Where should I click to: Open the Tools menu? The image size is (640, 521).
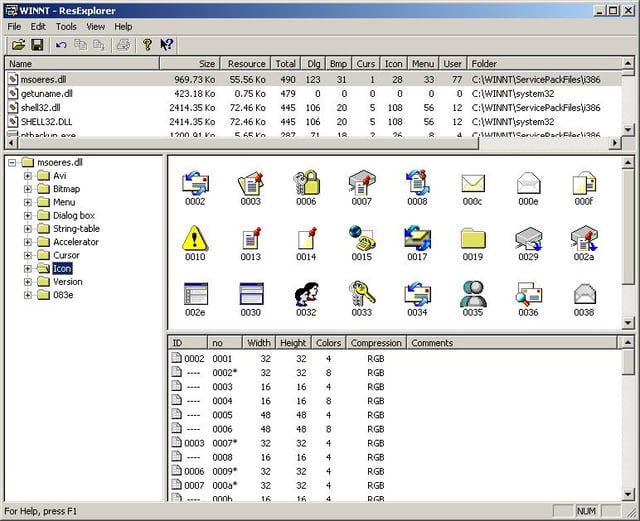coord(66,27)
